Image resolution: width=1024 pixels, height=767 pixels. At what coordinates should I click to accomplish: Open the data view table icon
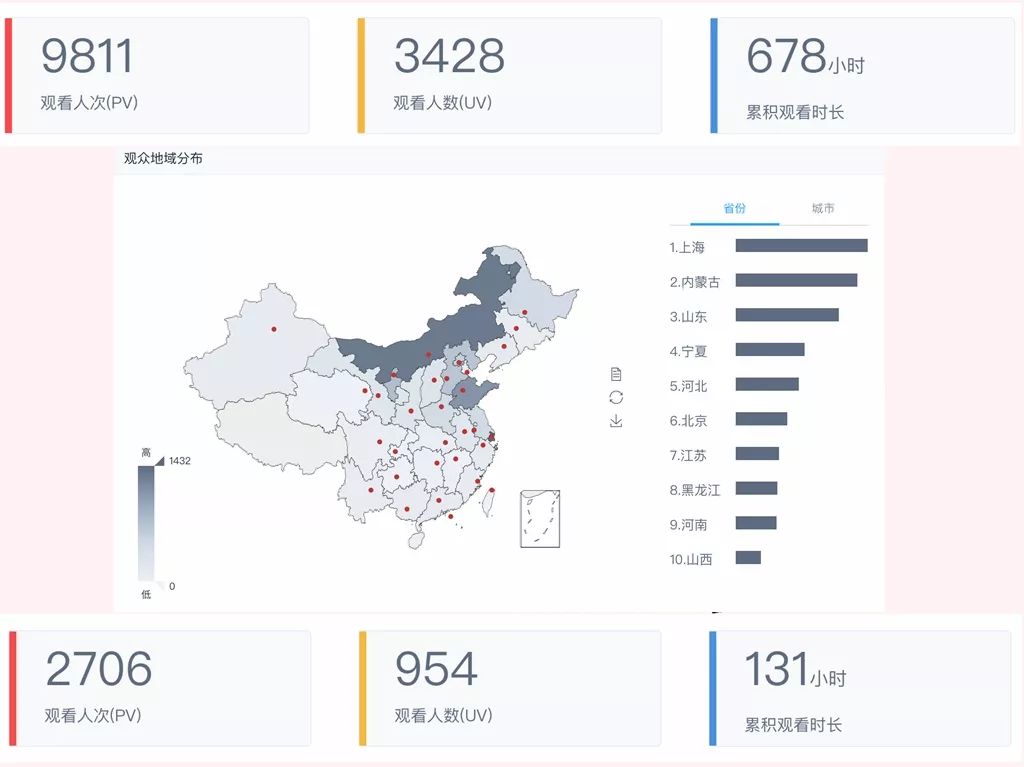pyautogui.click(x=615, y=376)
